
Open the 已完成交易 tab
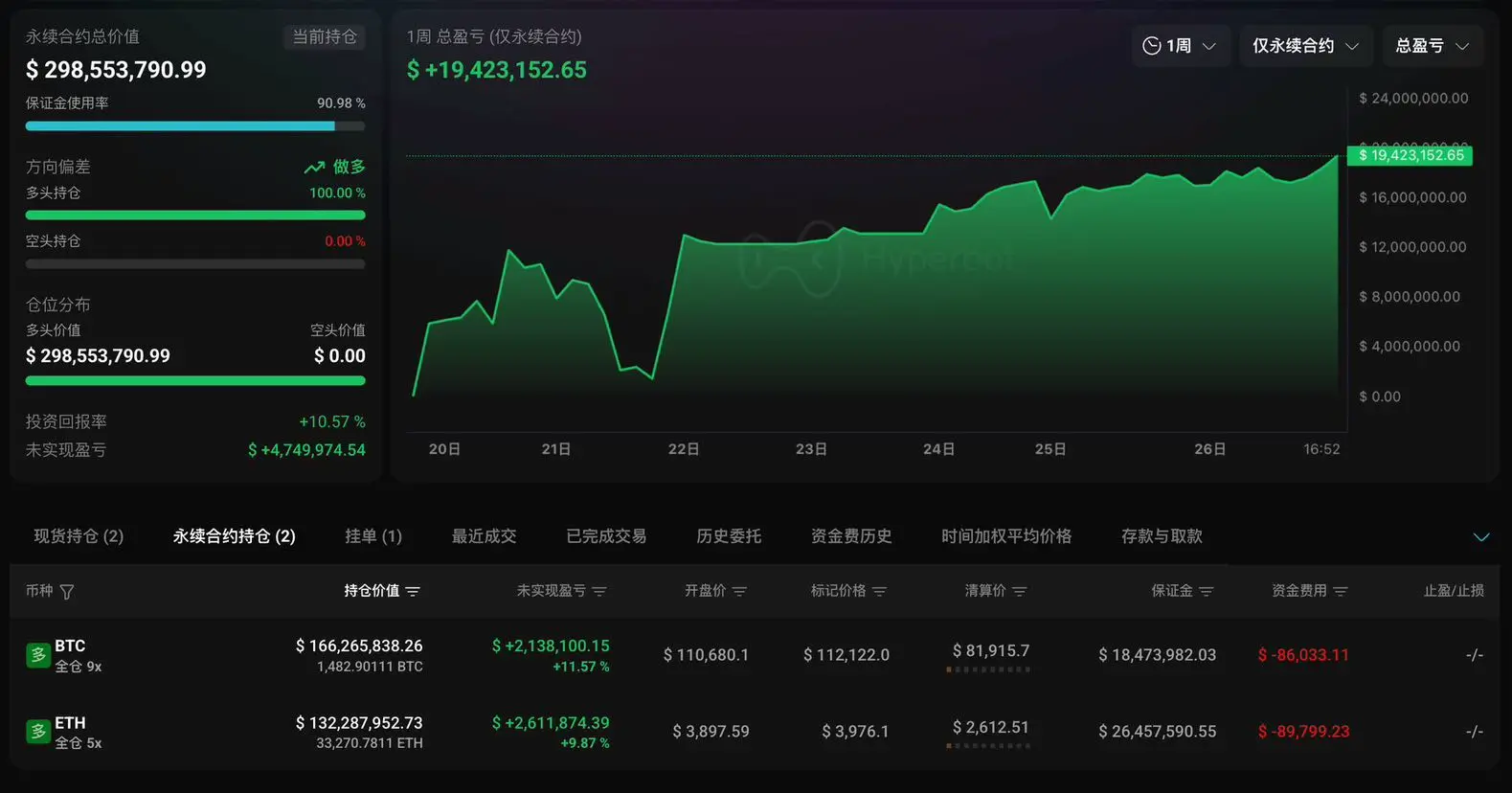(x=606, y=536)
